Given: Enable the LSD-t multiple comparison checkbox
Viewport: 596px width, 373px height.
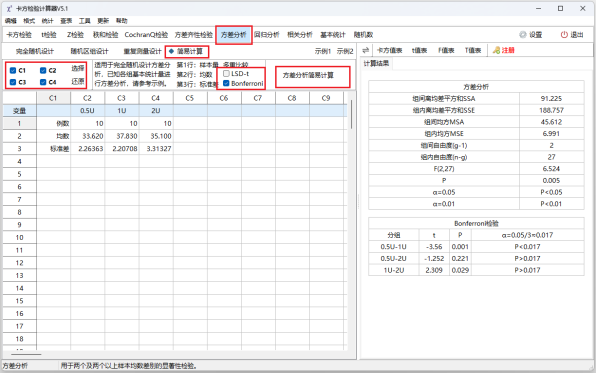Looking at the screenshot, I should [226, 73].
